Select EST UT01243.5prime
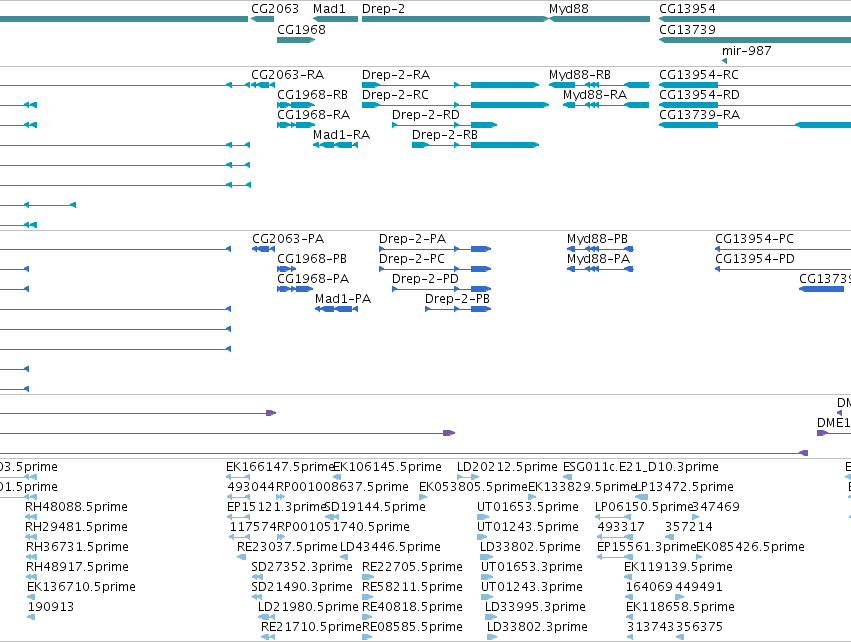This screenshot has width=851, height=642. (528, 527)
